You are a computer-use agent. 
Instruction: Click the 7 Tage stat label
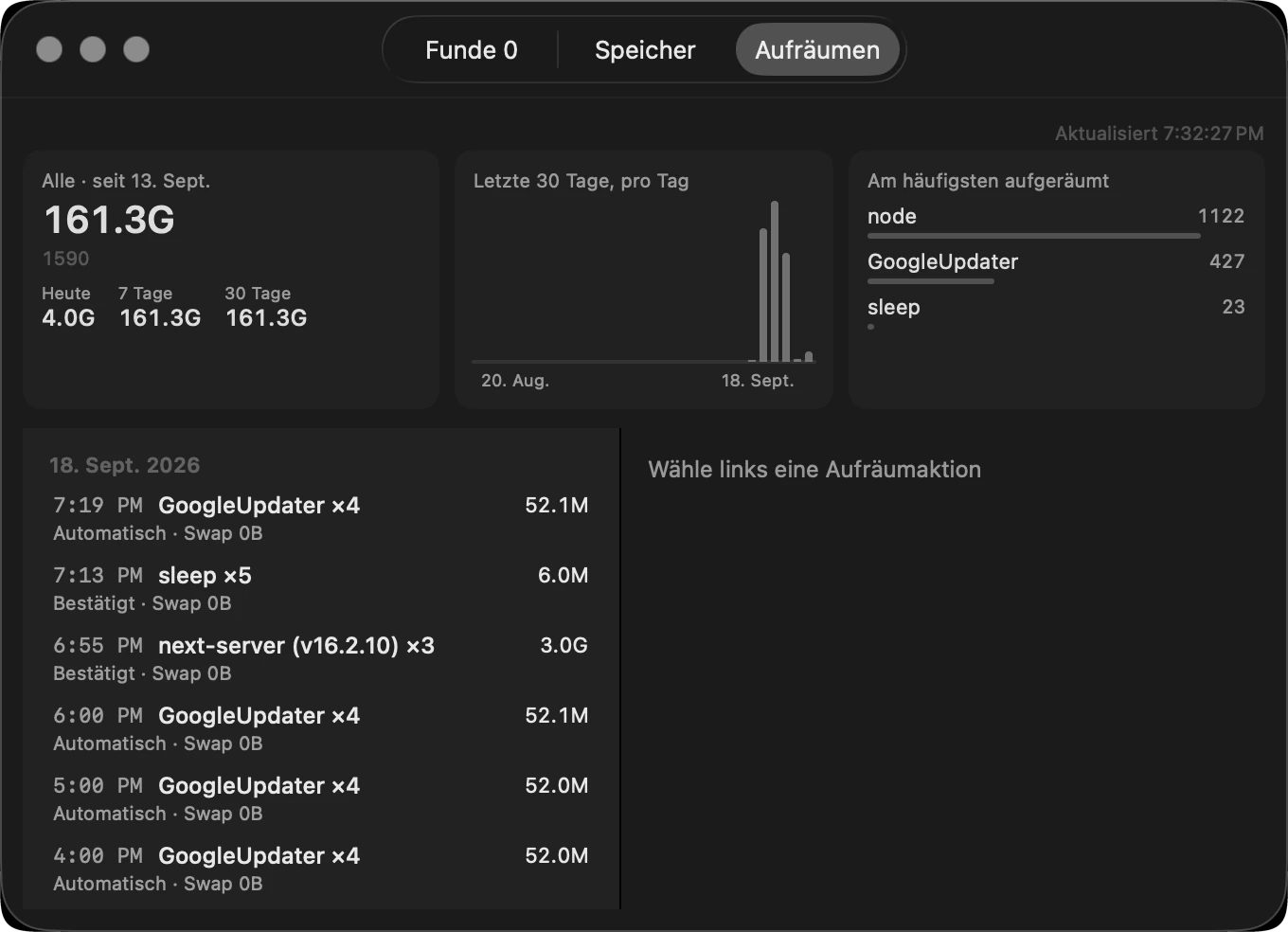145,294
